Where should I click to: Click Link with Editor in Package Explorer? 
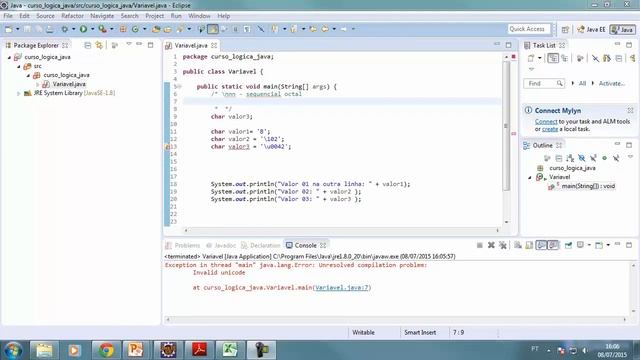point(99,45)
